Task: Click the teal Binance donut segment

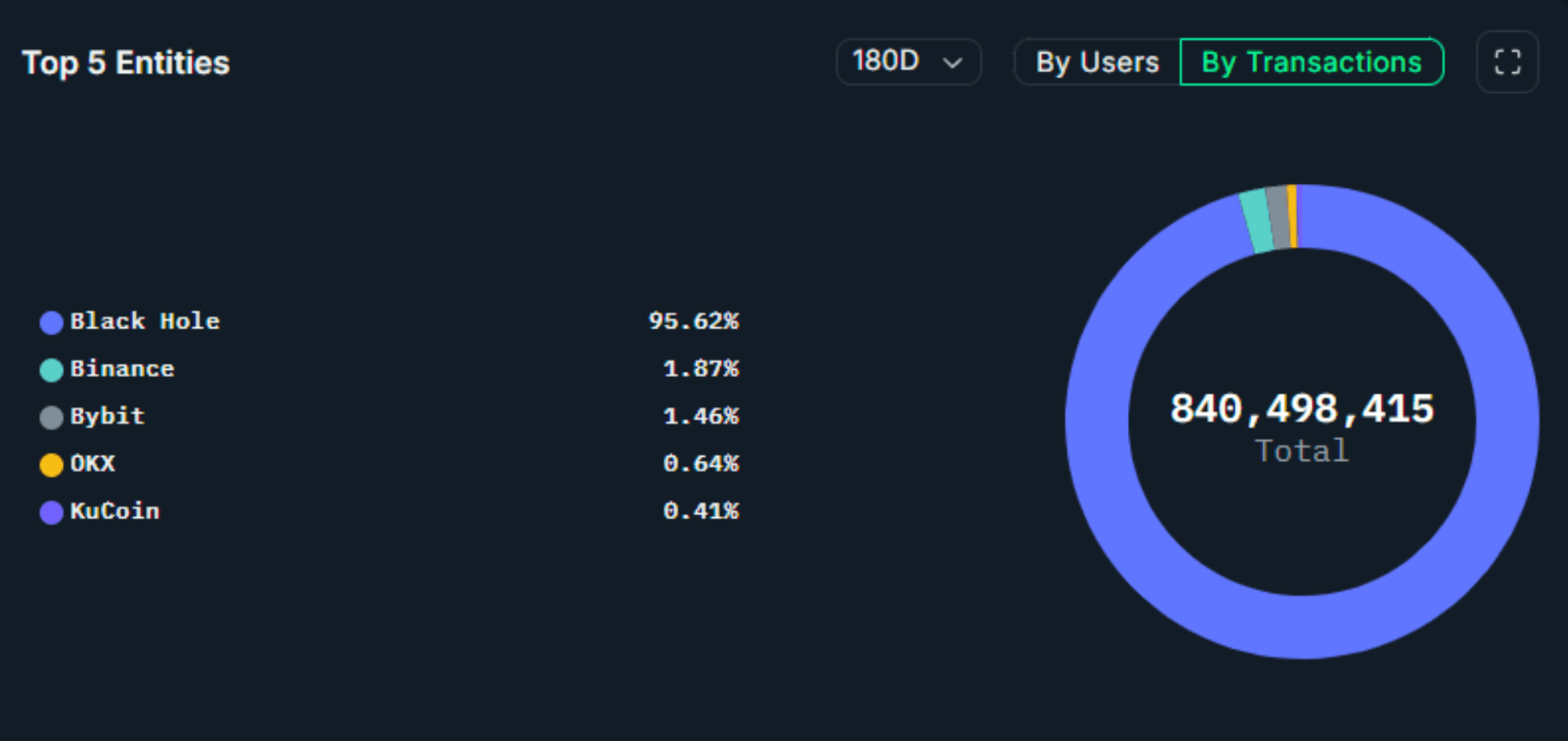Action: coord(1257,220)
